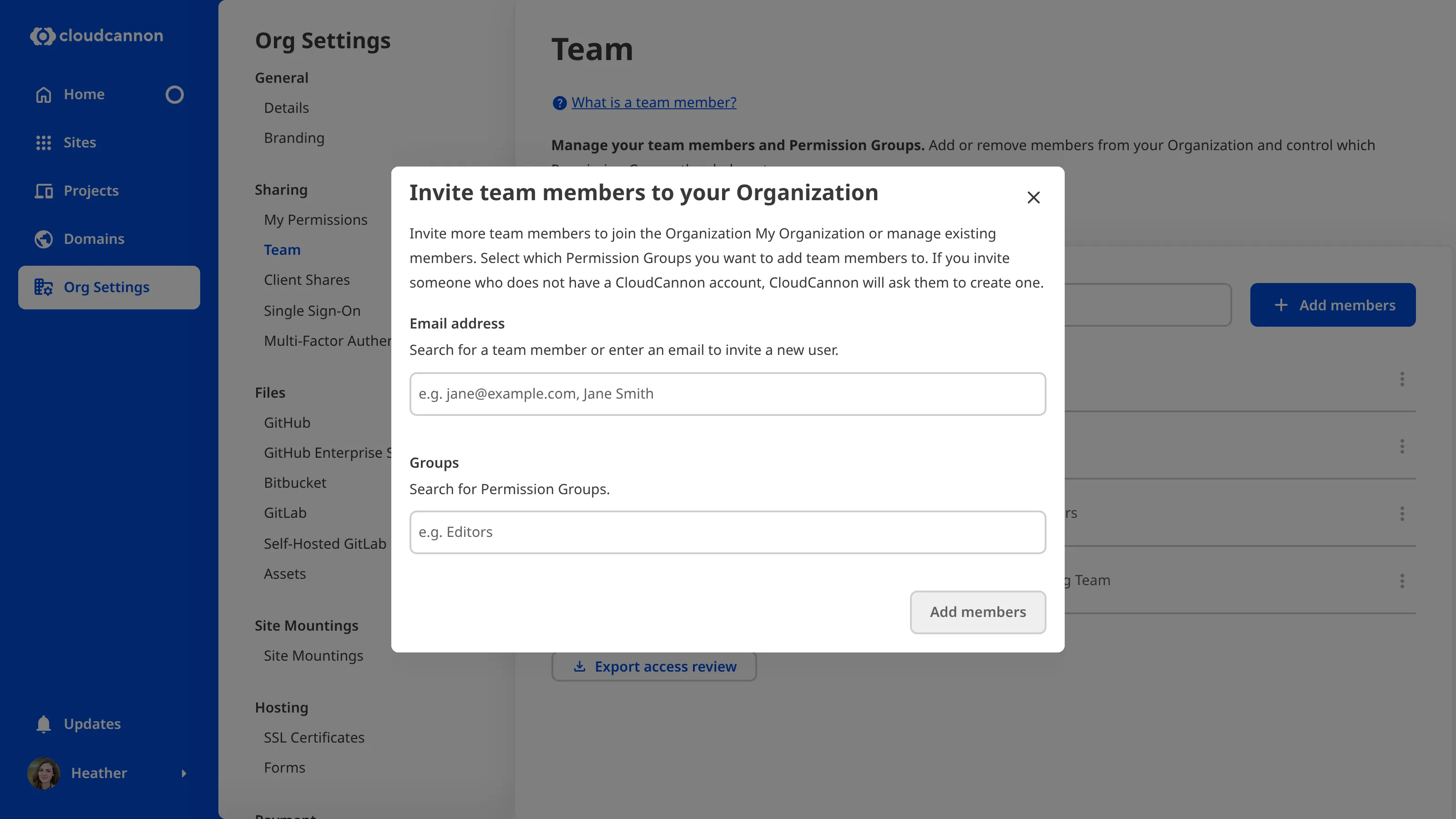Screen dimensions: 1456x819
Task: Click the Domains globe icon
Action: (x=44, y=238)
